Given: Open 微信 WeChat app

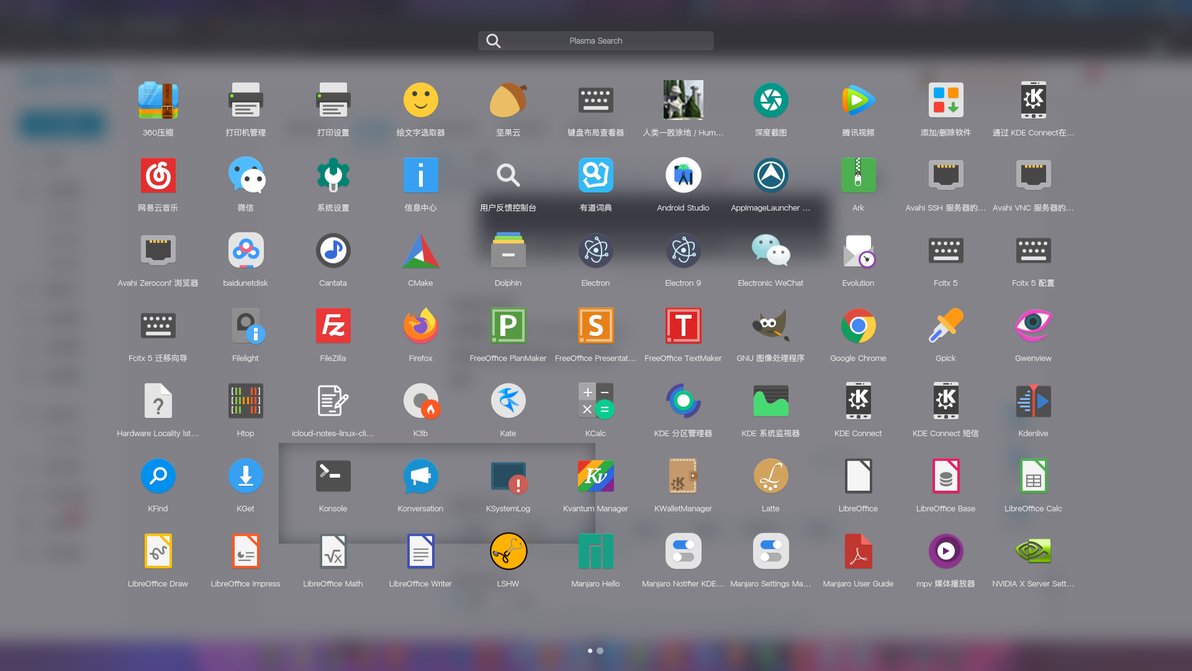Looking at the screenshot, I should tap(246, 176).
